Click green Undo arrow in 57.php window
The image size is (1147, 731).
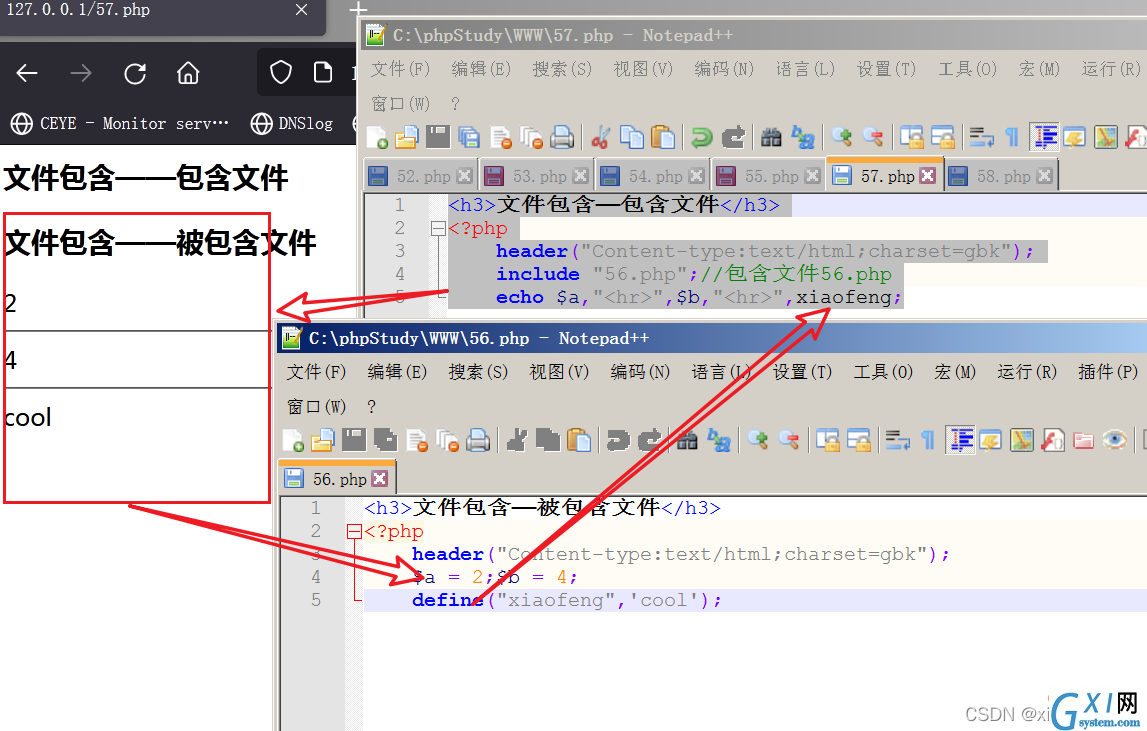702,137
